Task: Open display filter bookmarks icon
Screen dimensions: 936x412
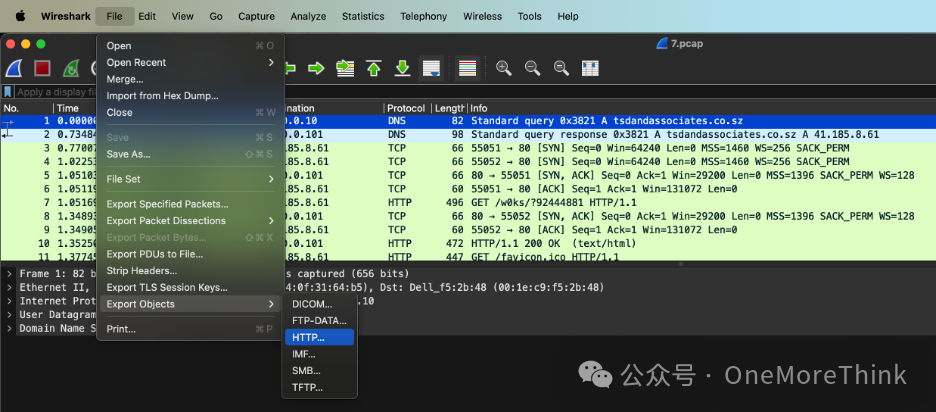Action: [x=8, y=92]
